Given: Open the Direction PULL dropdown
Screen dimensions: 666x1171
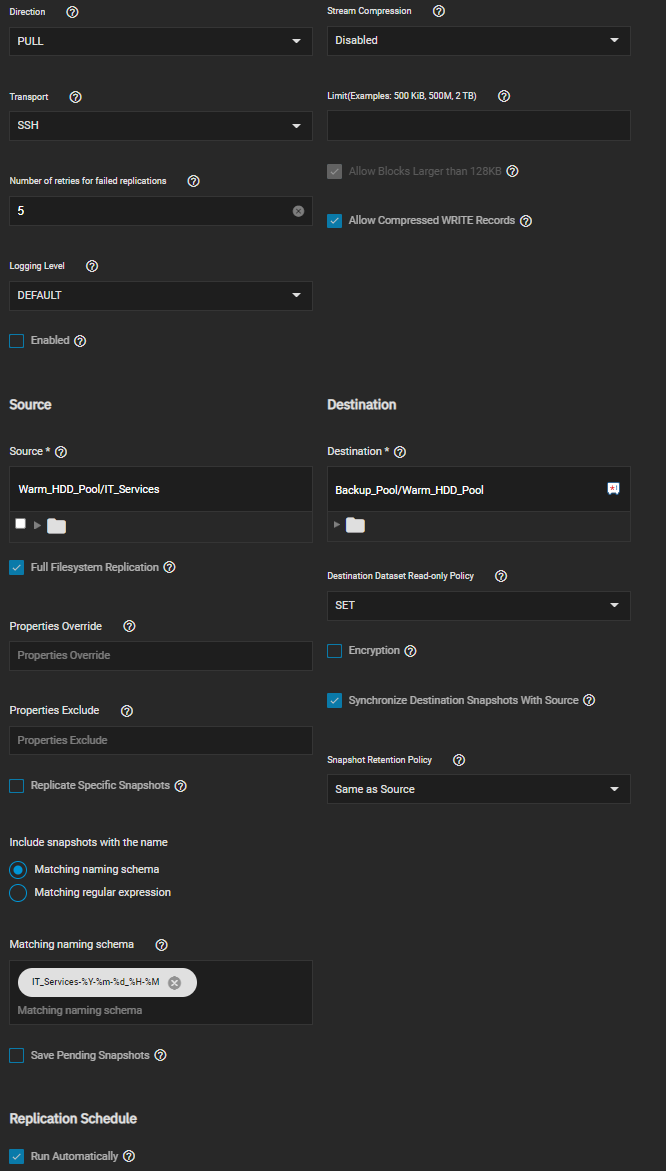Looking at the screenshot, I should 161,41.
